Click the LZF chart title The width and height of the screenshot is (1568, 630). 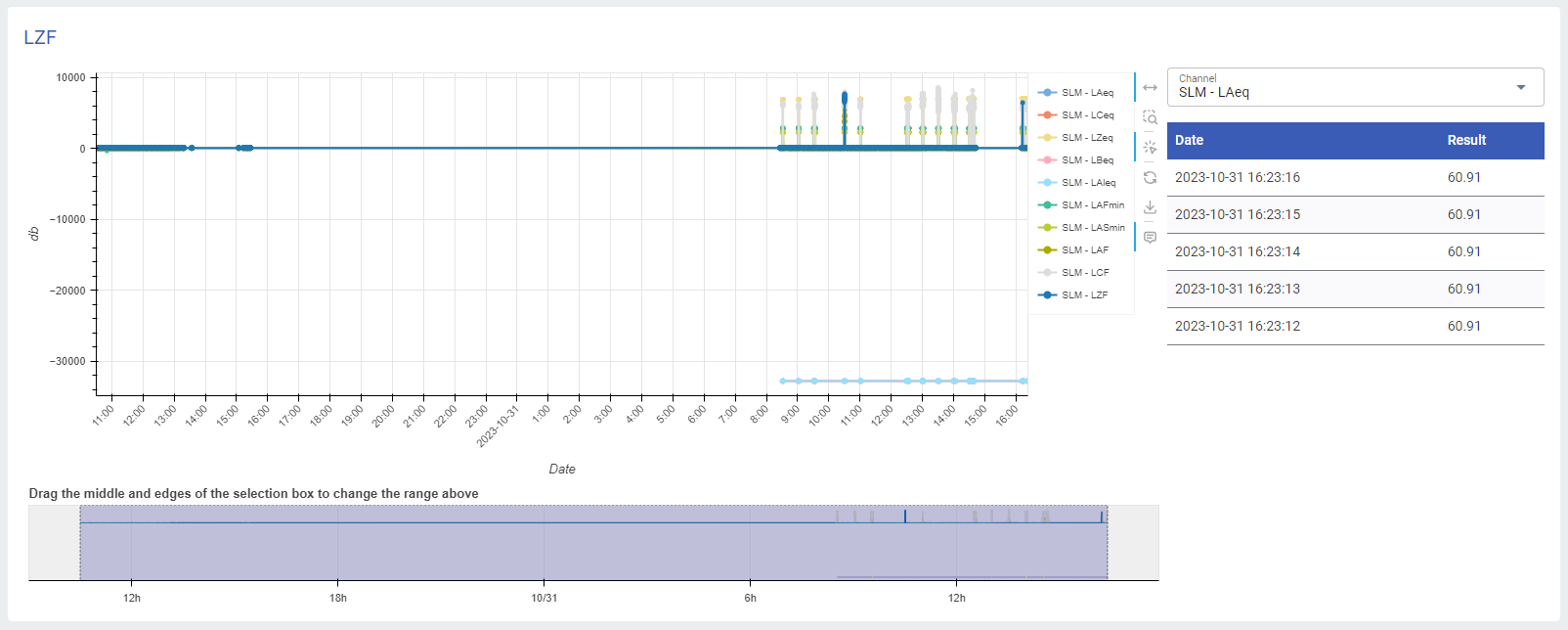[40, 37]
